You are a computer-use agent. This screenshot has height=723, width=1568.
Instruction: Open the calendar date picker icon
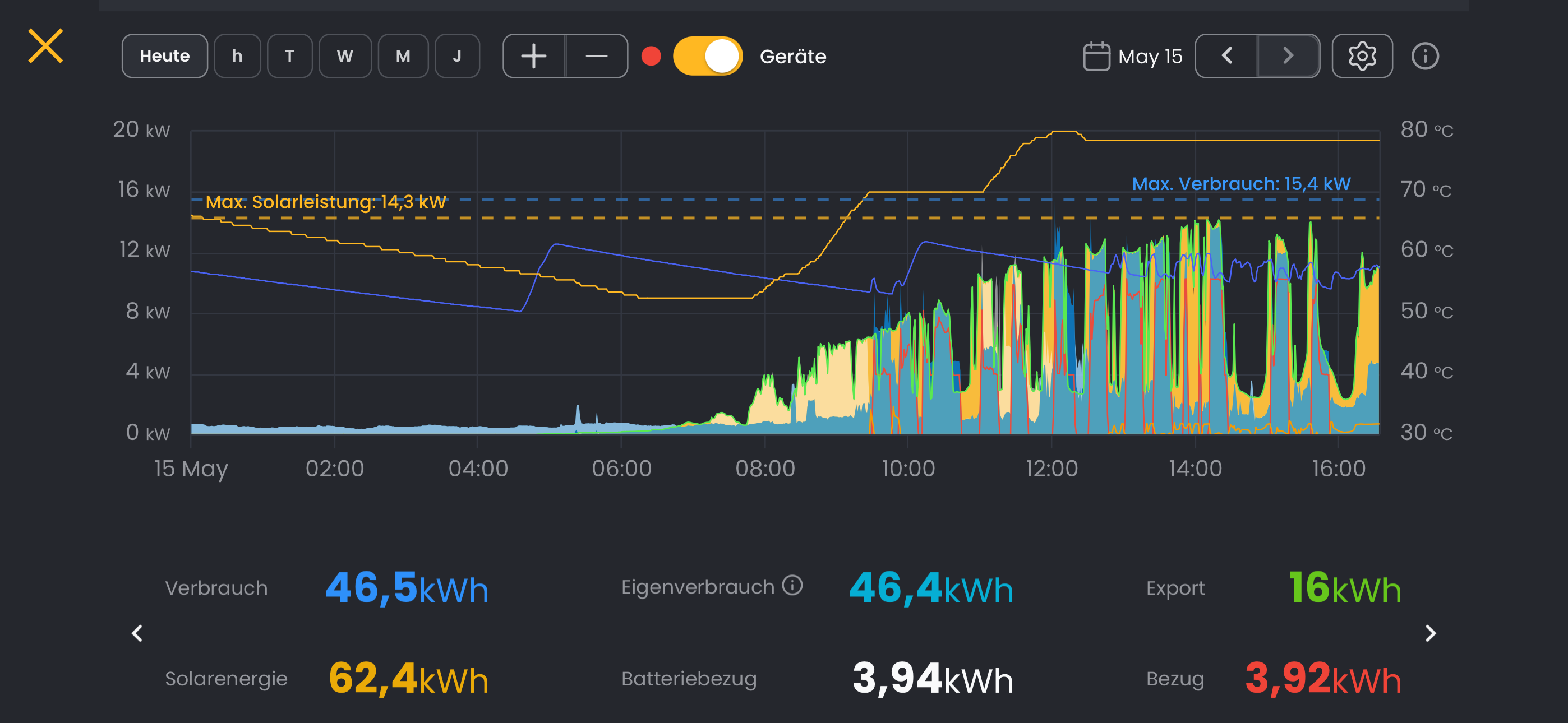(x=1096, y=56)
